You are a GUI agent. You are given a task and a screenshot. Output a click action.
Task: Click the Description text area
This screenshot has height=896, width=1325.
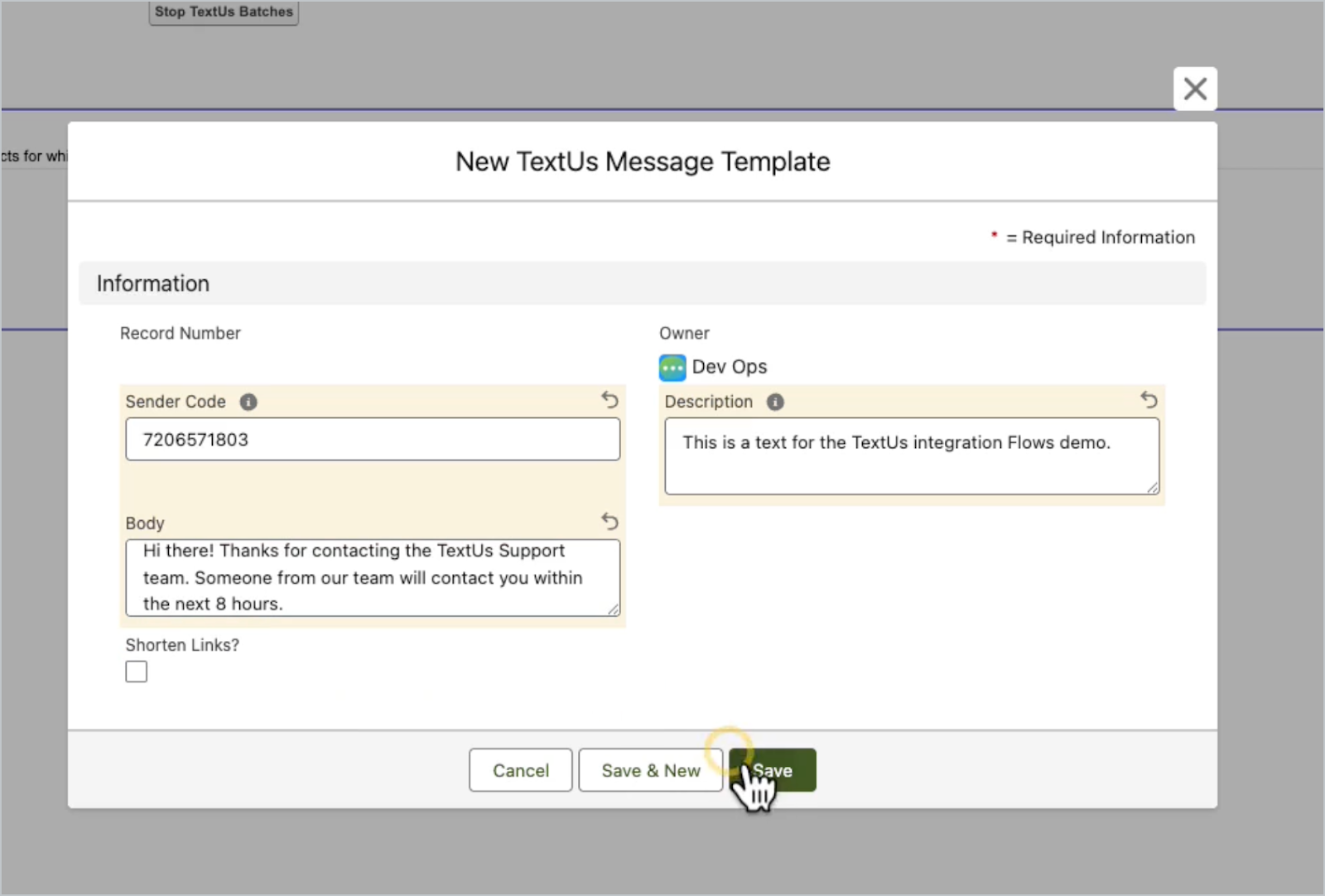click(x=911, y=456)
